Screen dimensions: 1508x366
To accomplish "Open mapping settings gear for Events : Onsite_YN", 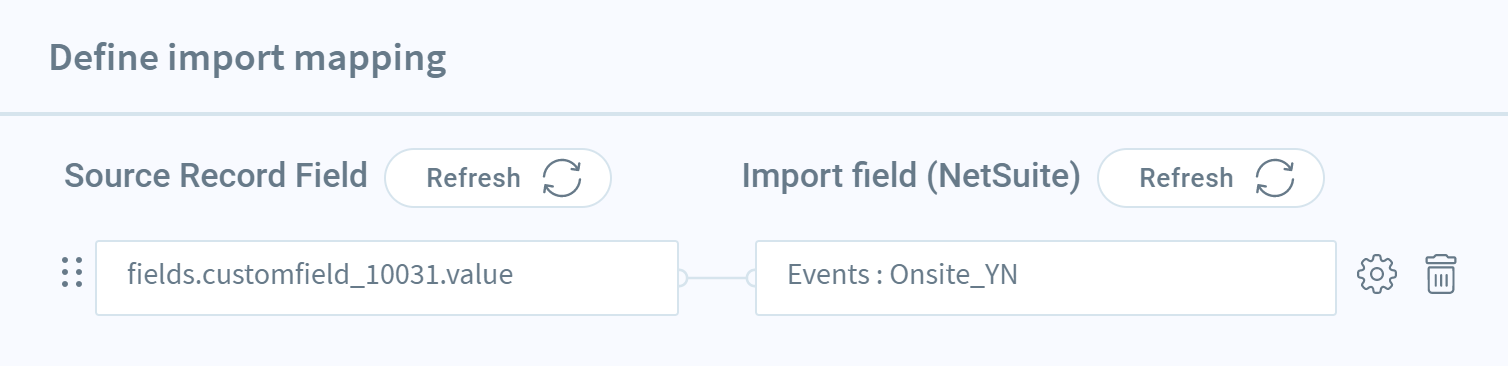I will click(1376, 274).
